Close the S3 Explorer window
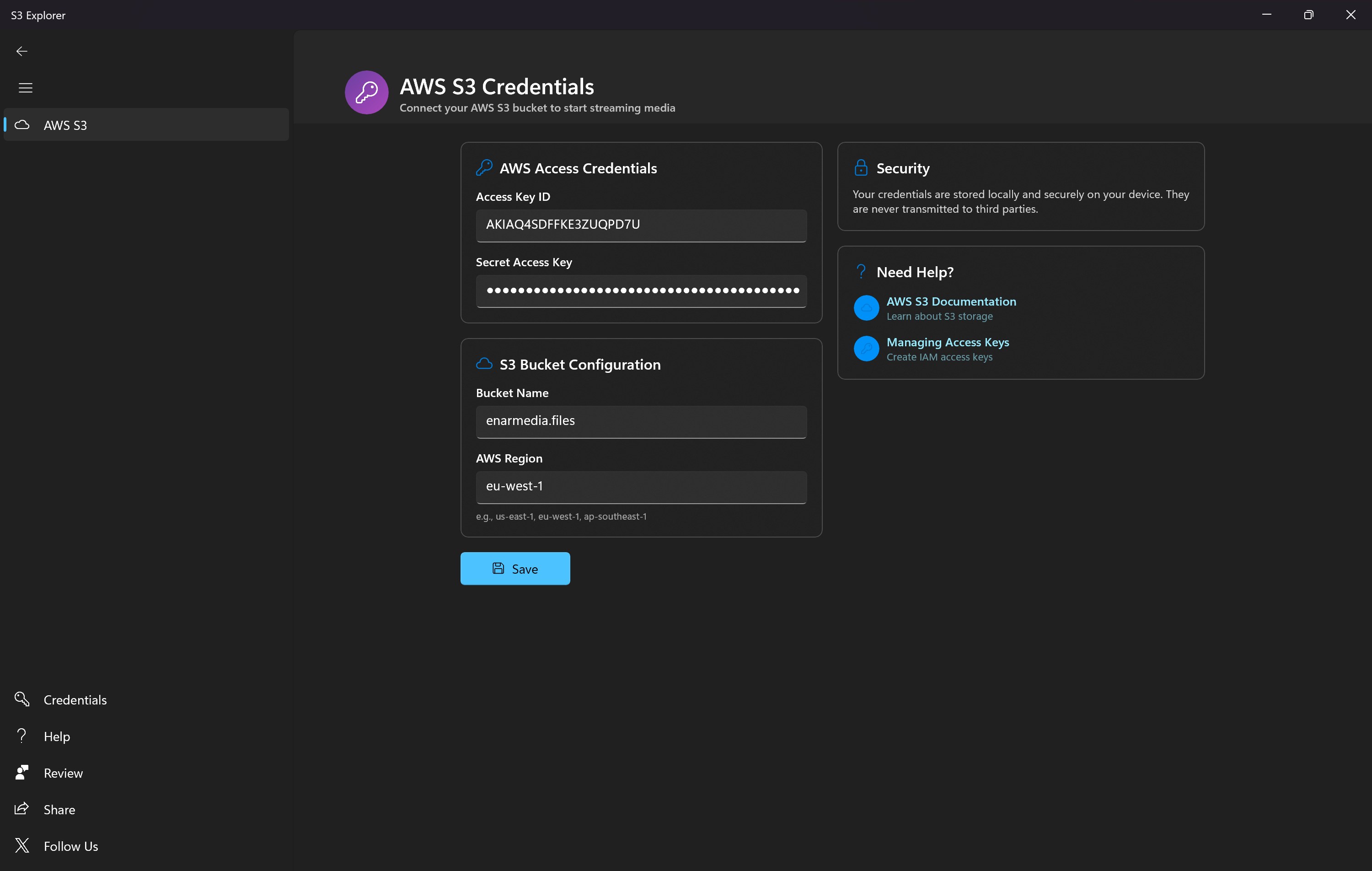Image resolution: width=1372 pixels, height=871 pixels. (x=1351, y=15)
